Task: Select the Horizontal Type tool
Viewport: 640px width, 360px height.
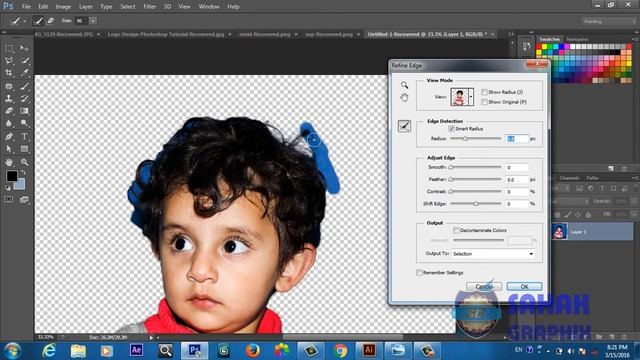Action: (x=24, y=136)
